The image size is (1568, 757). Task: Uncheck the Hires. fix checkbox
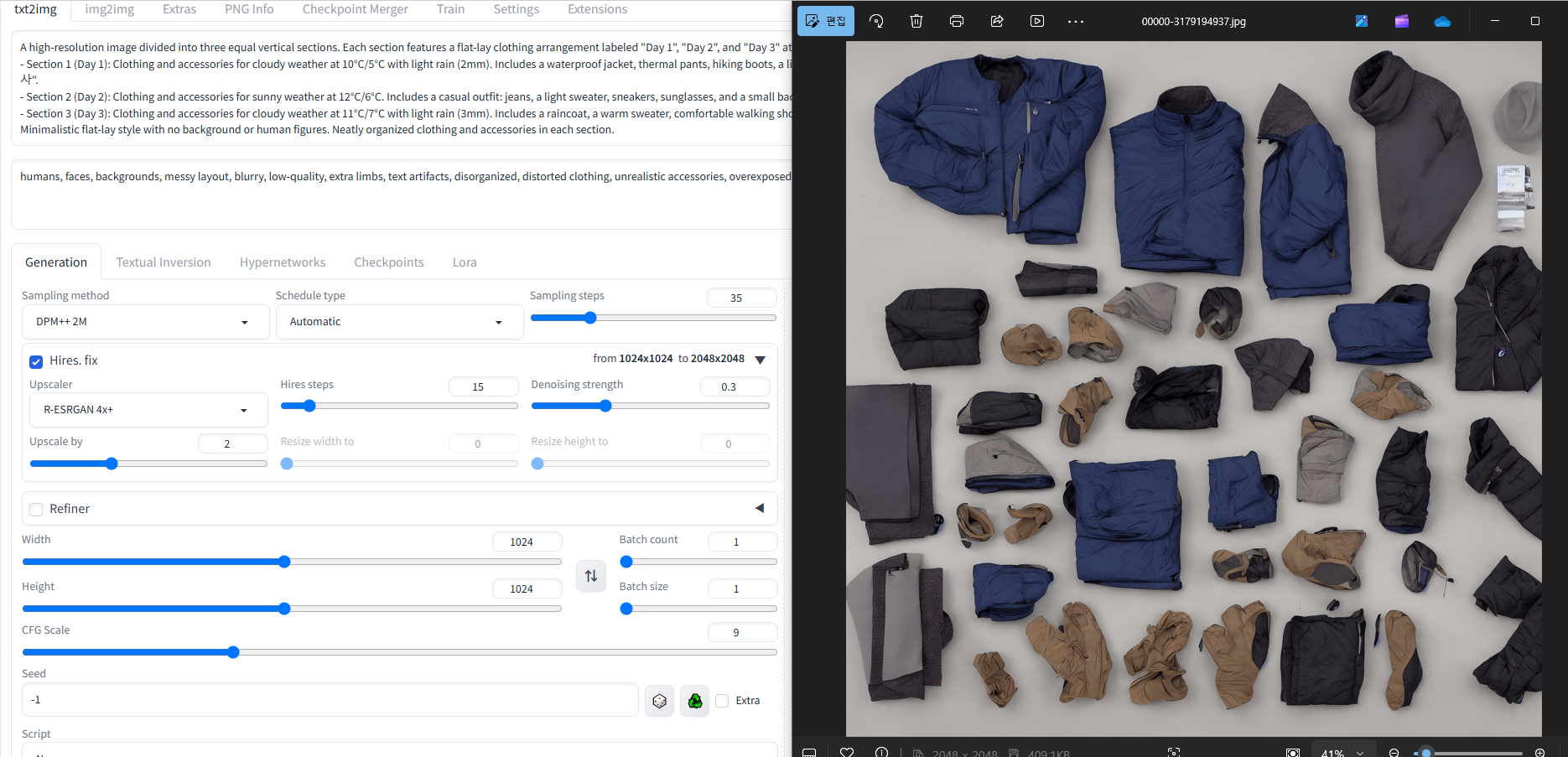(36, 361)
